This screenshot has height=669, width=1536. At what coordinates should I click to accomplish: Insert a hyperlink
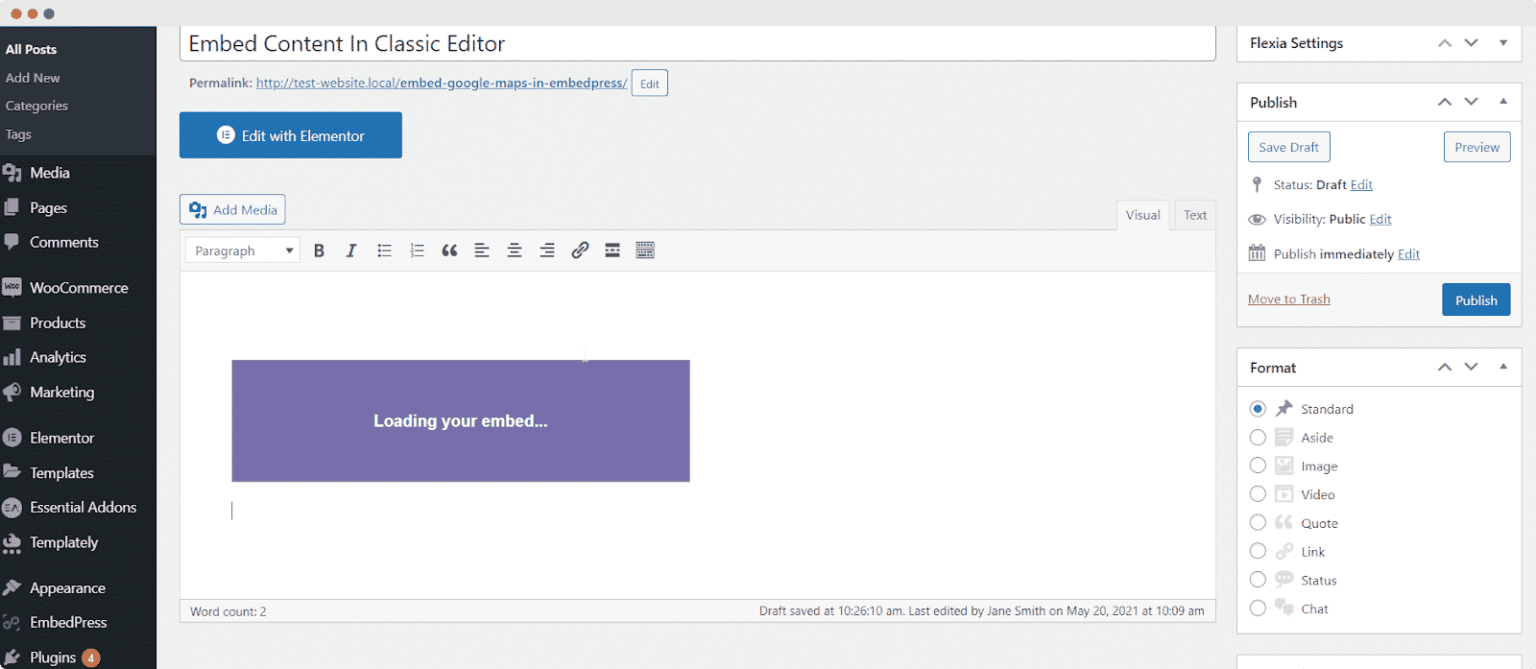580,250
